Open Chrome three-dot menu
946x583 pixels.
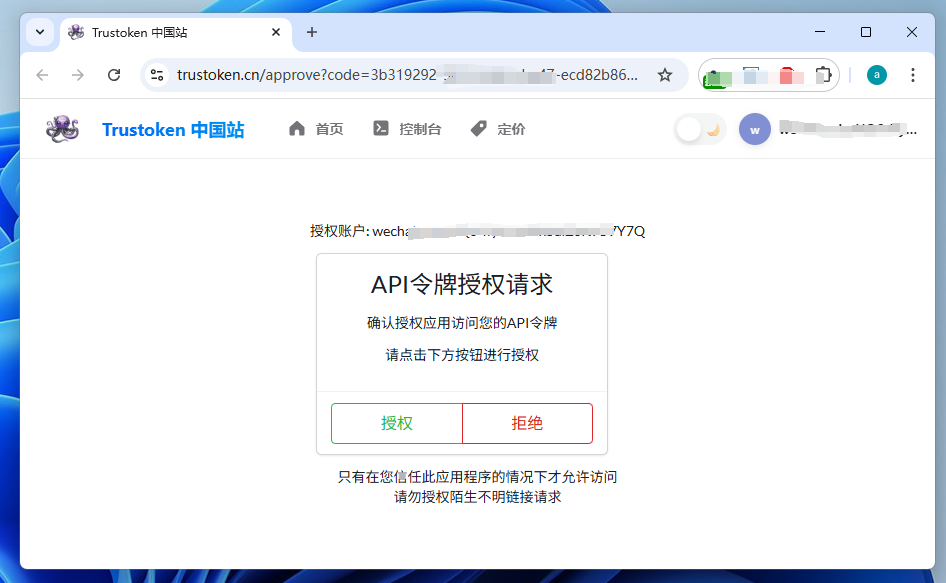pos(913,75)
